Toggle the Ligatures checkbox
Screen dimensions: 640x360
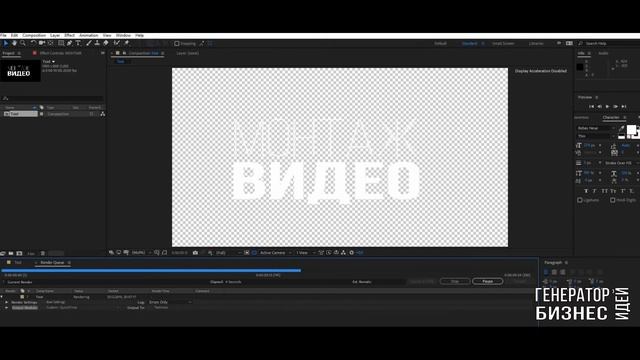(x=580, y=200)
